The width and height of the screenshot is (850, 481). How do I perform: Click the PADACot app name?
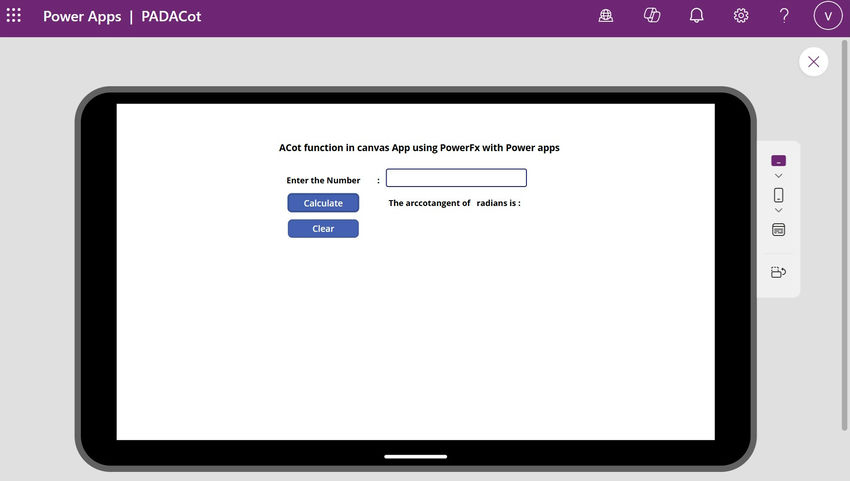pyautogui.click(x=171, y=16)
